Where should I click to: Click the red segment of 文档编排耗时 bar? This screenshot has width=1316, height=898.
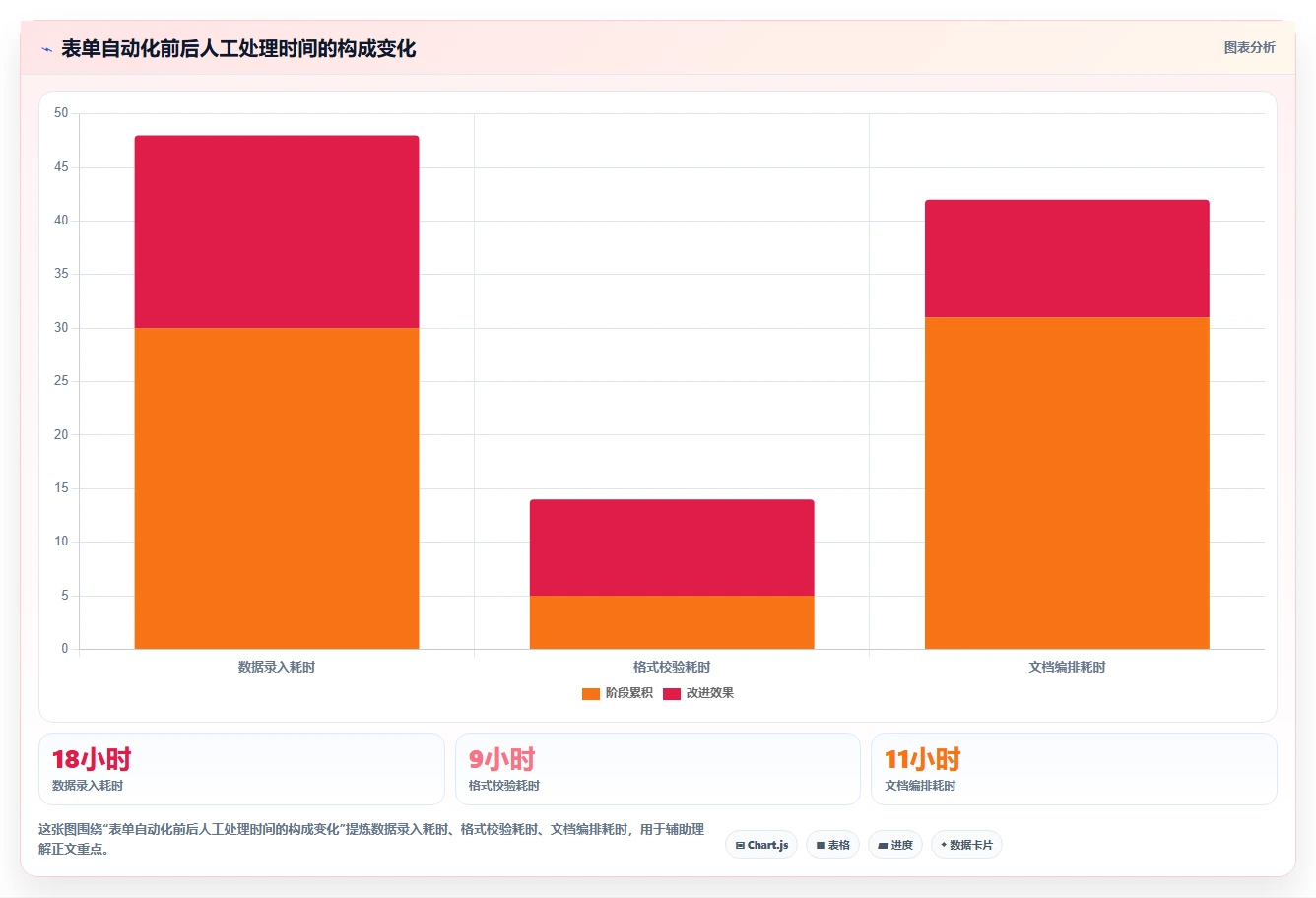(x=1067, y=258)
